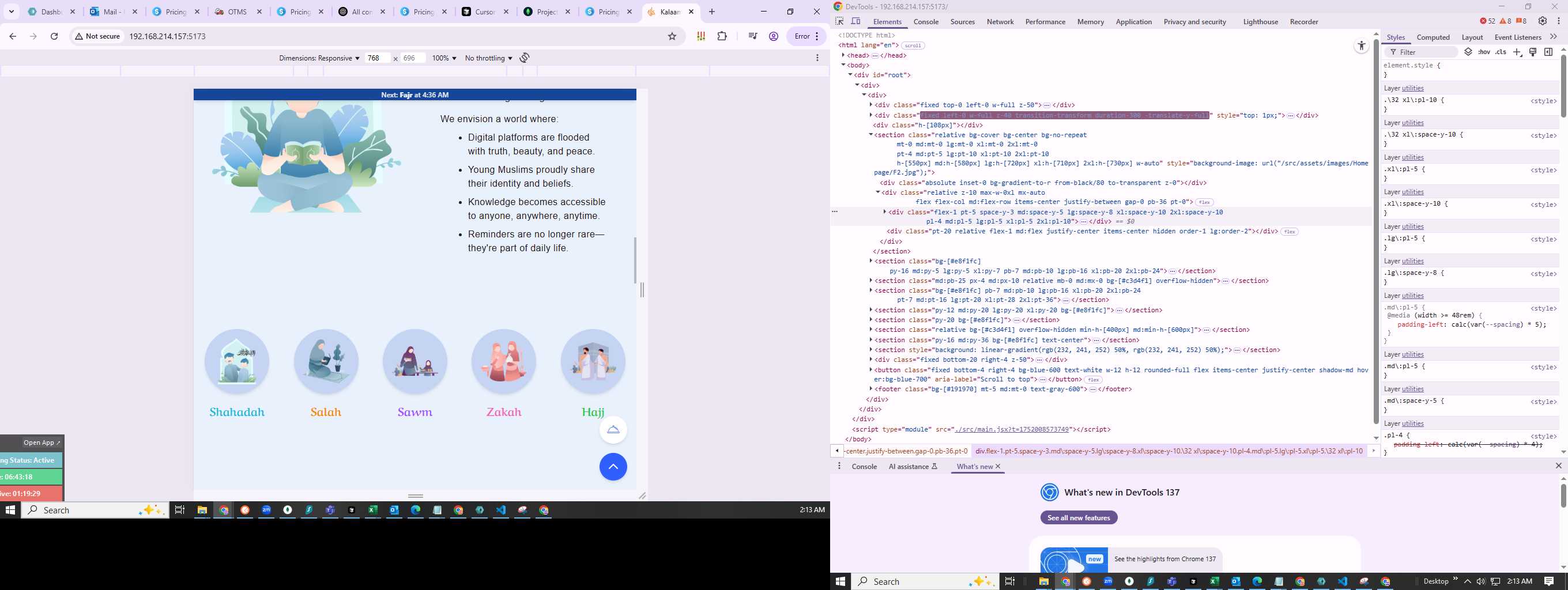Viewport: 1568px width, 590px height.
Task: Open the media controls icon in Chrome toolbar
Action: (753, 36)
